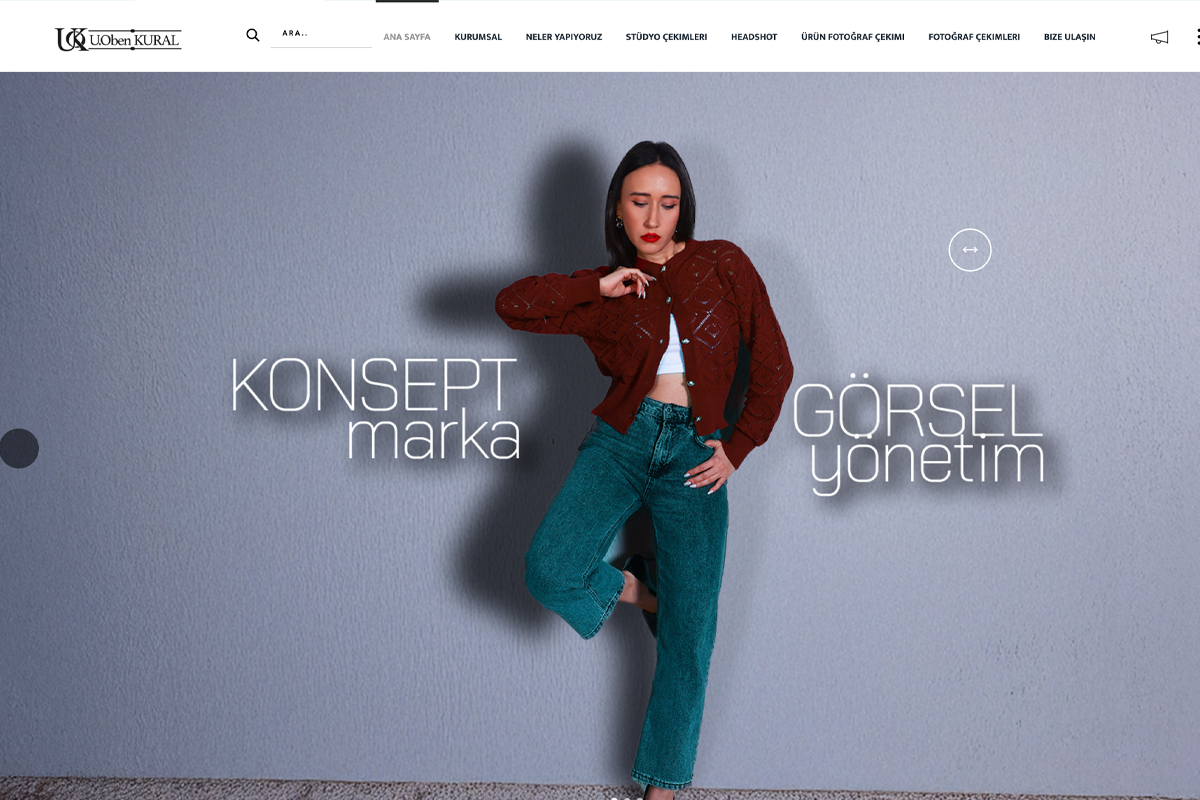The image size is (1200, 800).
Task: Open the megaphone announcements icon
Action: (x=1159, y=37)
